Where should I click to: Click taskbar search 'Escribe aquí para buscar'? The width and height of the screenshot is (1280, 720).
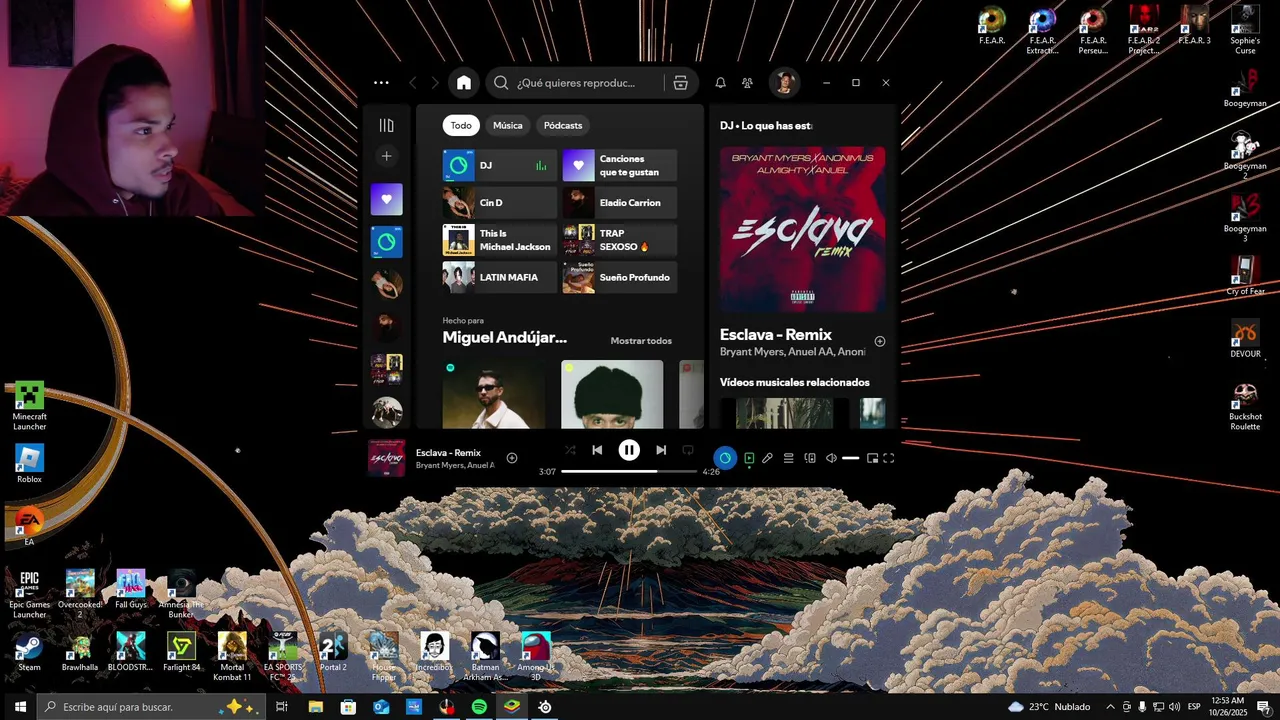[151, 707]
